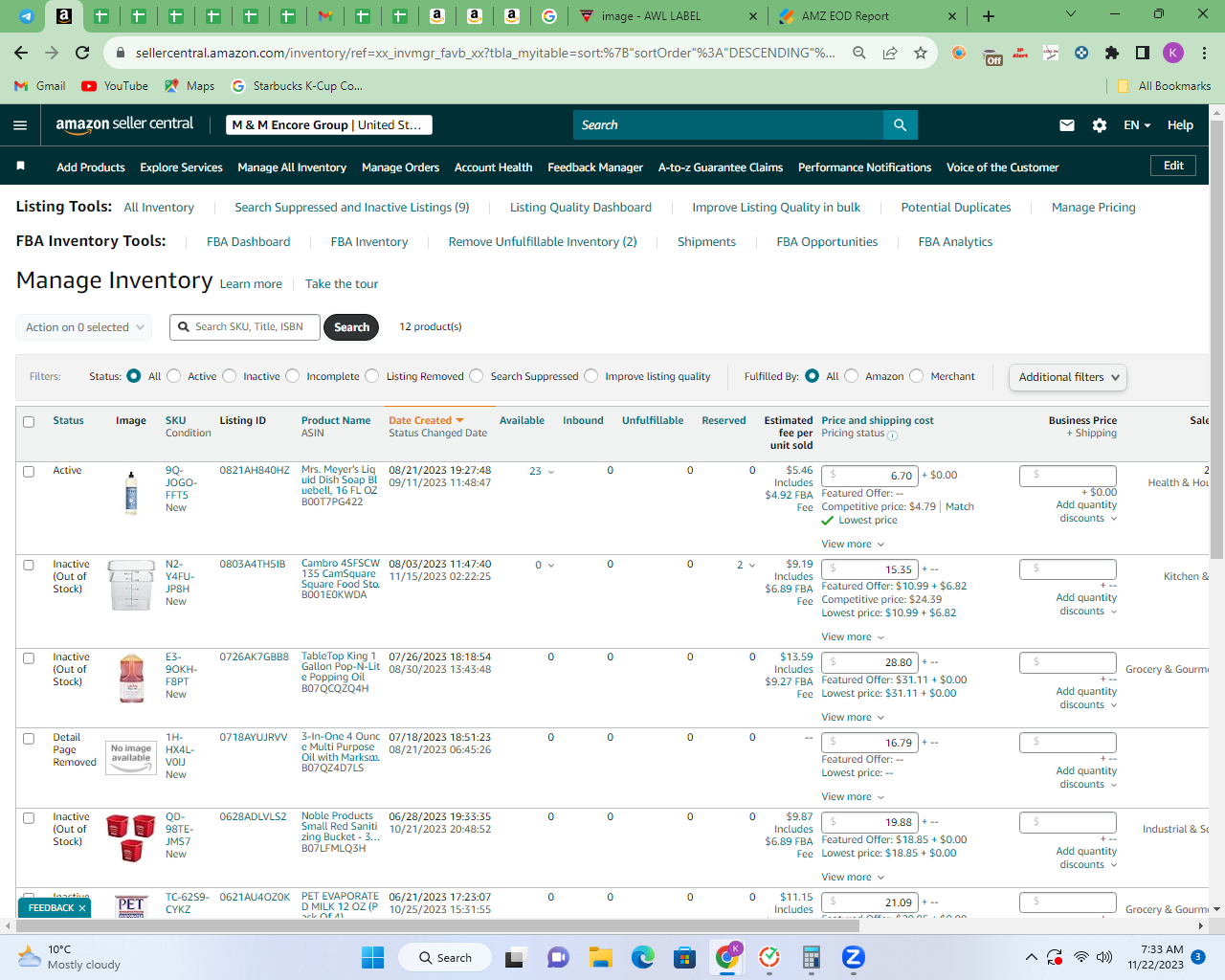Open the Gmail bookmark
The height and width of the screenshot is (980, 1225).
click(40, 86)
